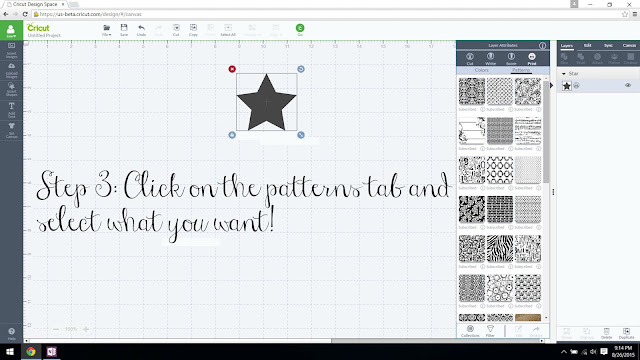
Task: Choose the Cut layer attribute
Action: (x=470, y=58)
